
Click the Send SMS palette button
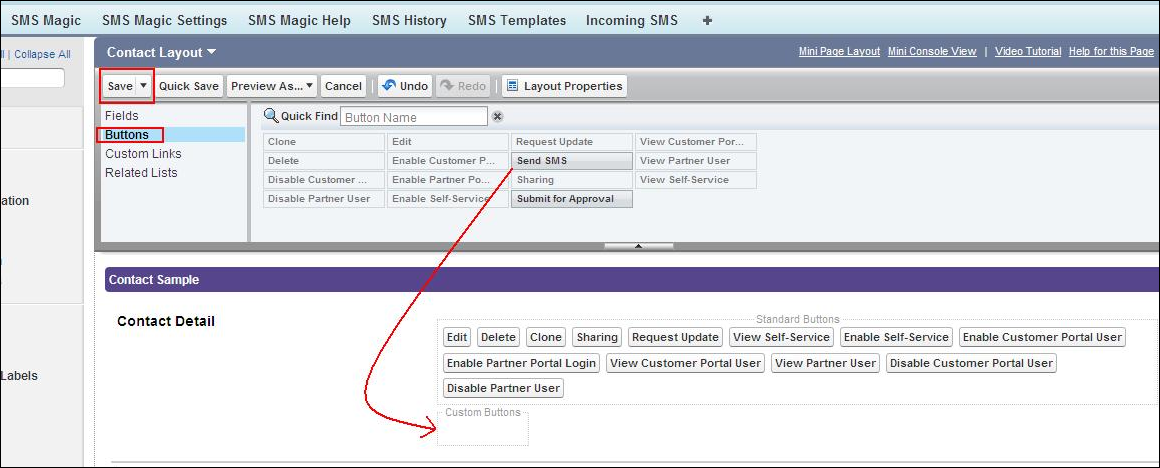[x=572, y=161]
